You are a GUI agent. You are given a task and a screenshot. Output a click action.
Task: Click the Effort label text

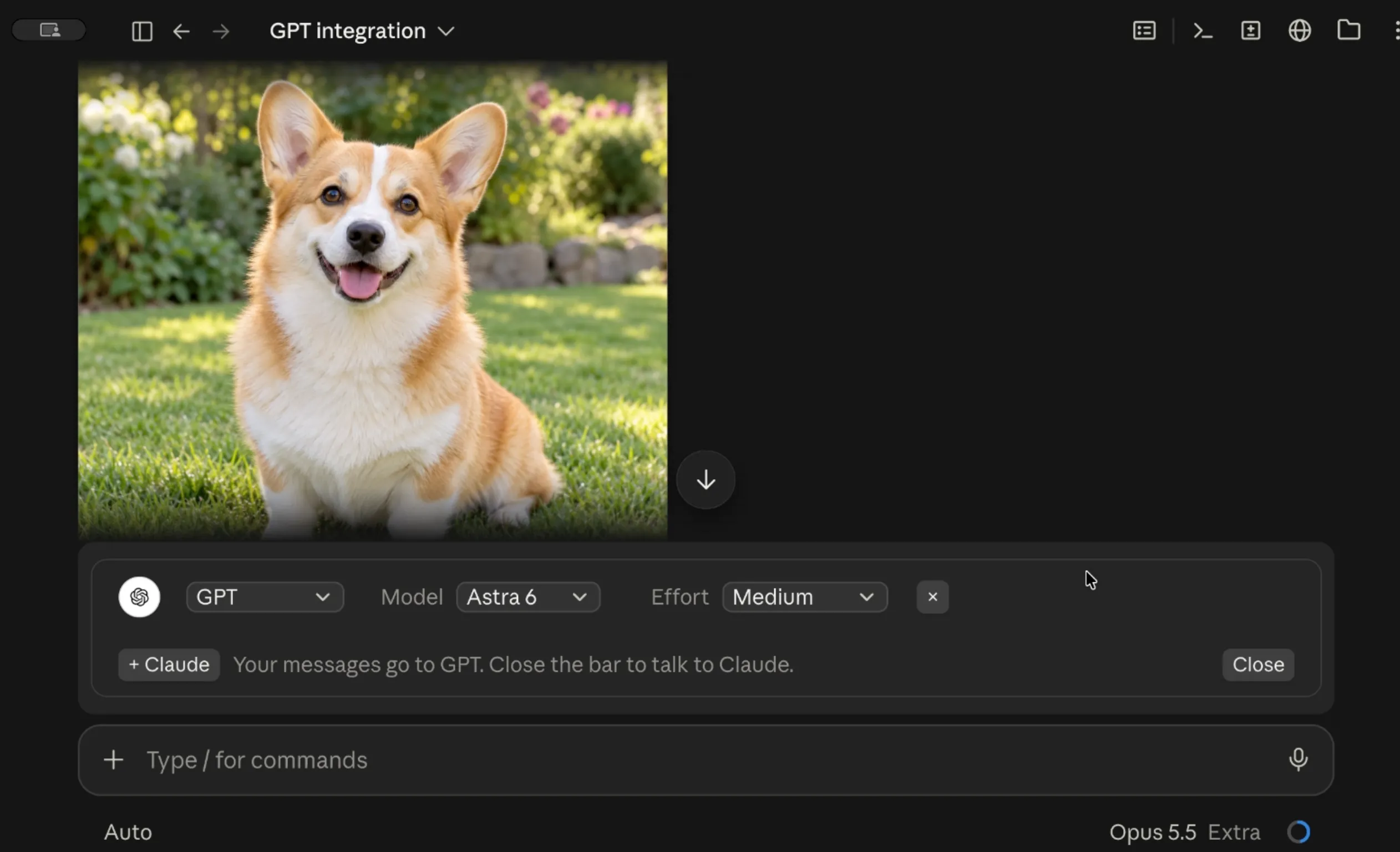point(679,597)
